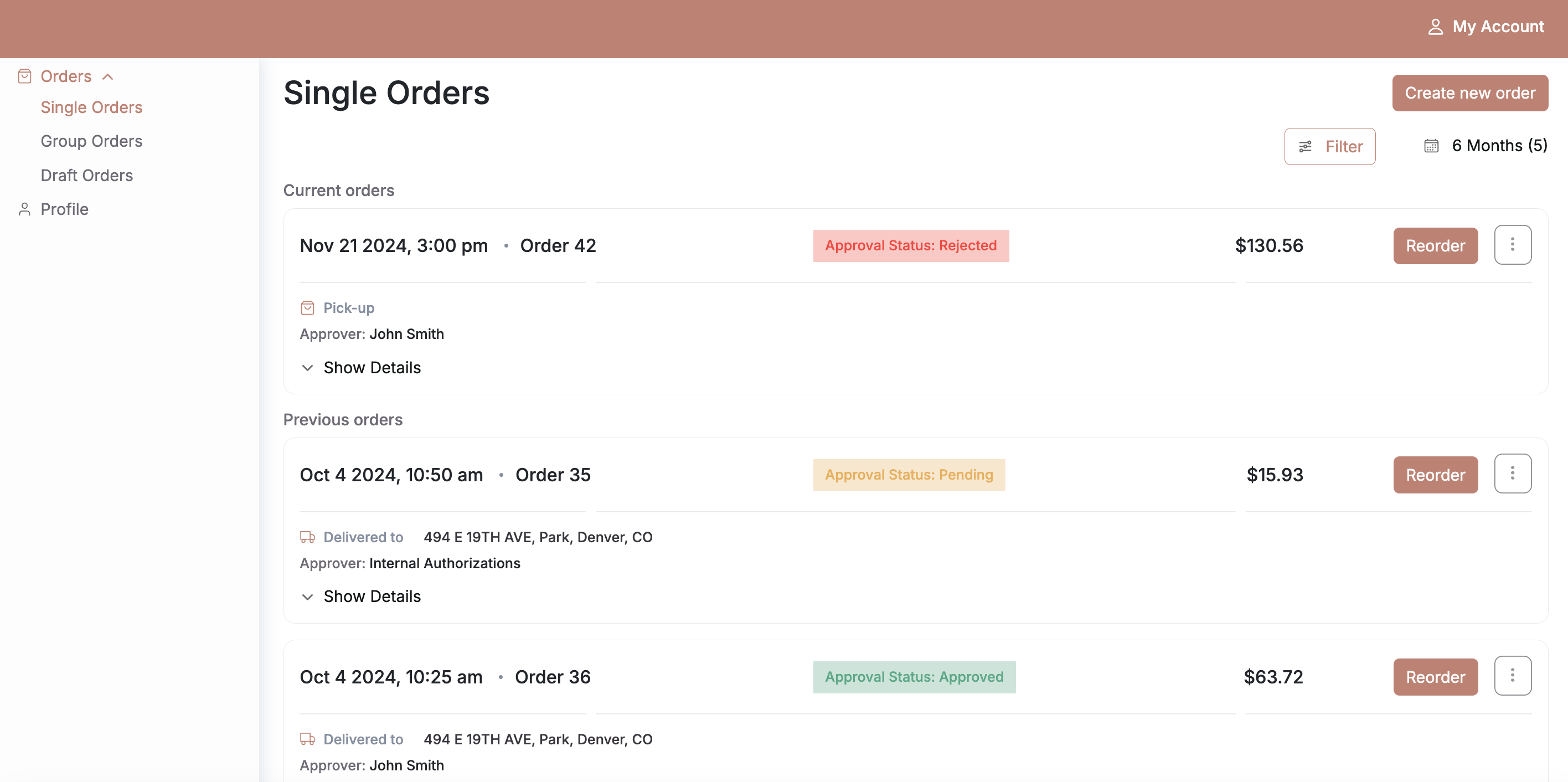Click delivery address on Order 36
Image resolution: width=1568 pixels, height=782 pixels.
point(538,739)
